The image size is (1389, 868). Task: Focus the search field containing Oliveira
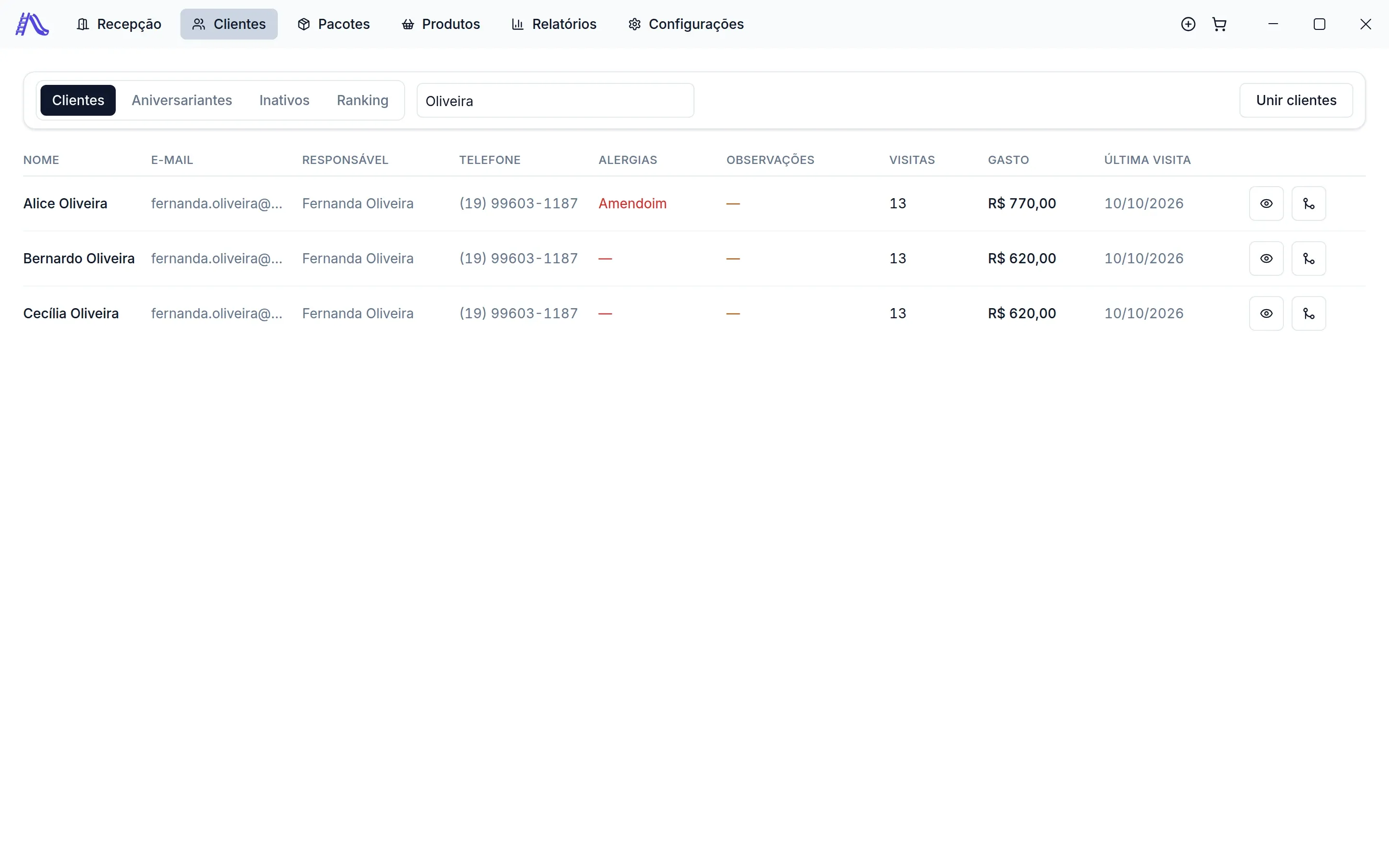[555, 100]
